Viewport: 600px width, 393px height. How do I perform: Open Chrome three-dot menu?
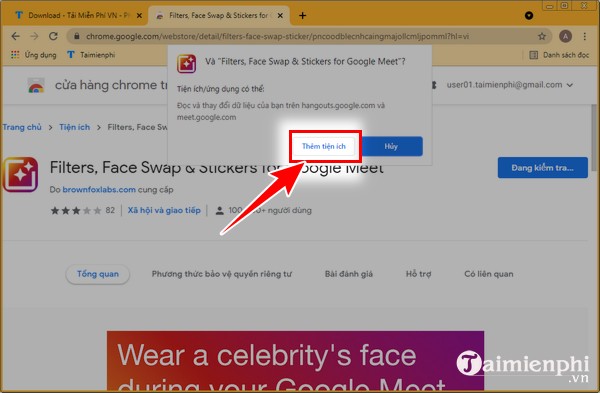point(584,36)
